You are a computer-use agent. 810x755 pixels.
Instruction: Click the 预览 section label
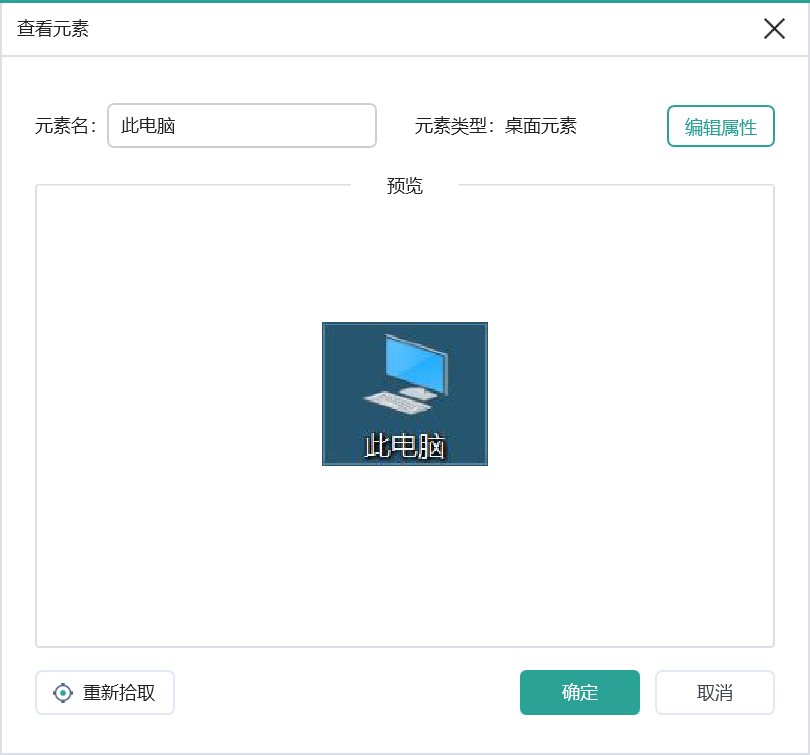(x=404, y=186)
